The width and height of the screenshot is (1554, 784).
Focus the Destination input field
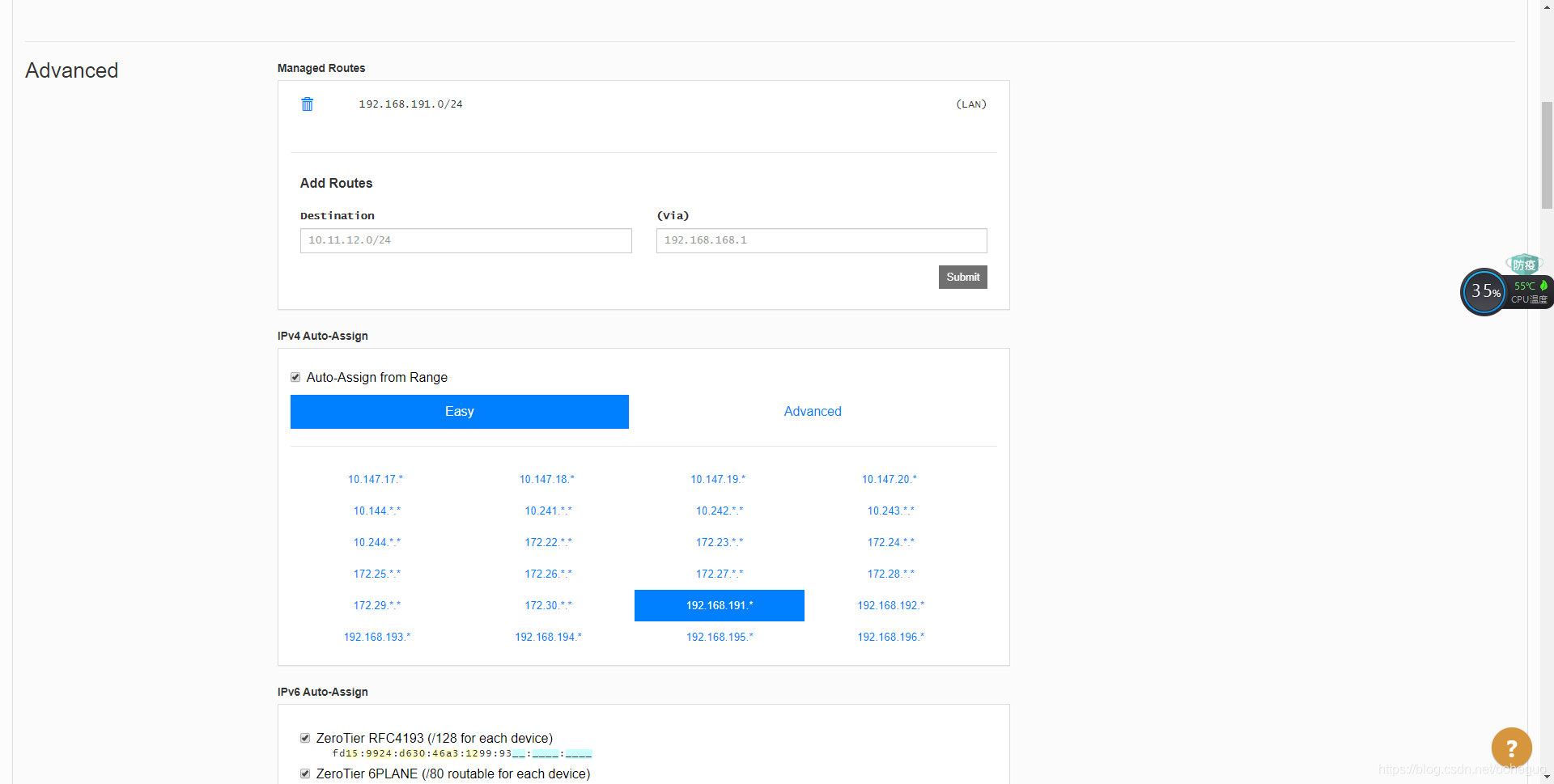coord(465,240)
